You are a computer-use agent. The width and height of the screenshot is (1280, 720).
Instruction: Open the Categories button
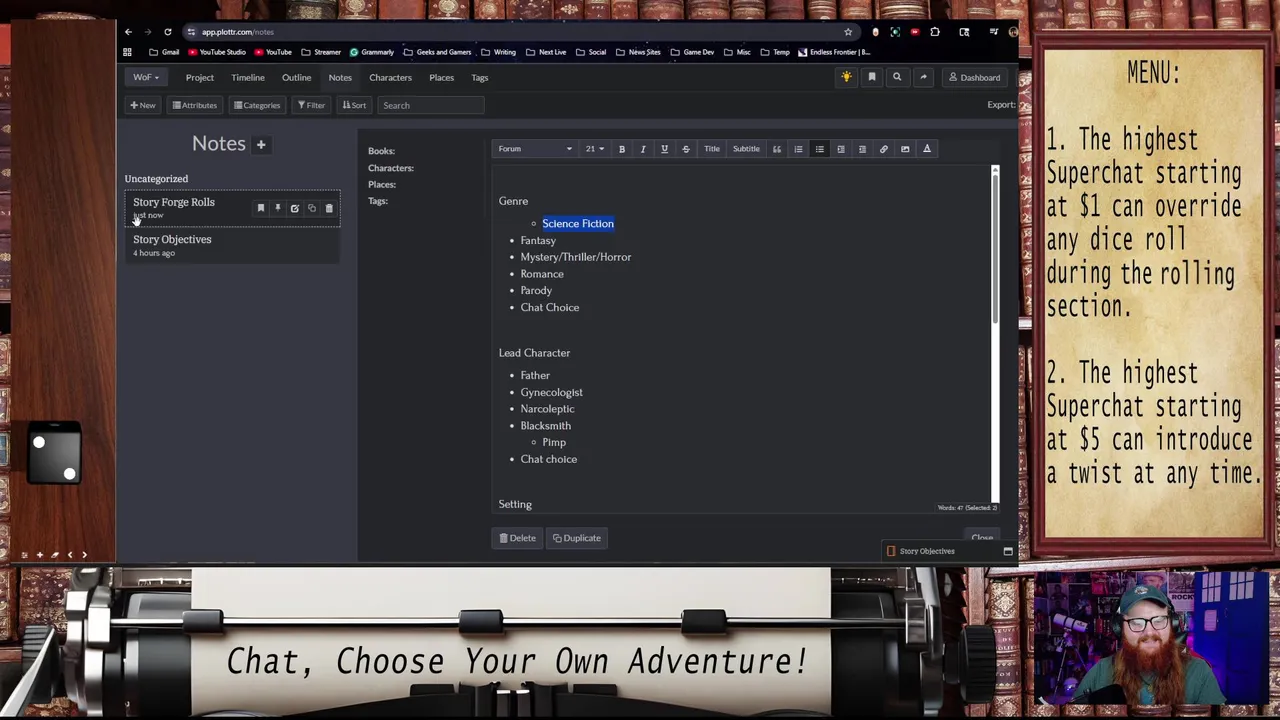(x=257, y=105)
